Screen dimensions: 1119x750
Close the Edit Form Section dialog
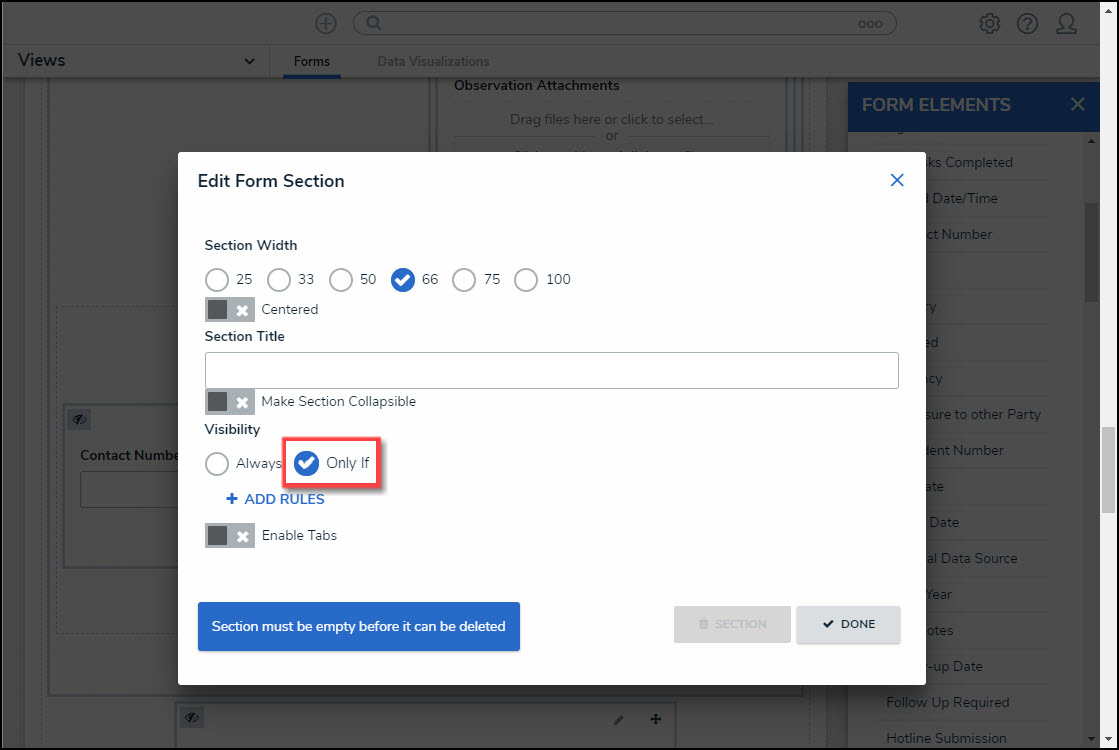897,180
